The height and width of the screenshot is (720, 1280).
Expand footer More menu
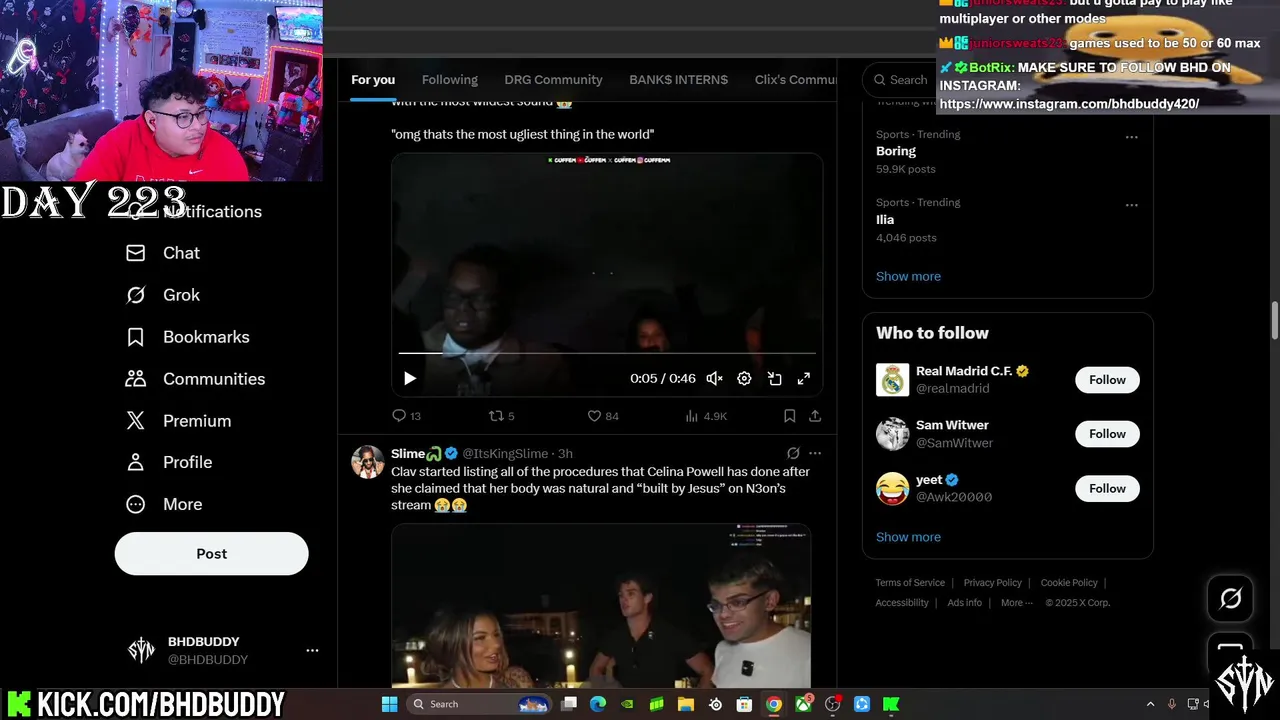point(1017,603)
